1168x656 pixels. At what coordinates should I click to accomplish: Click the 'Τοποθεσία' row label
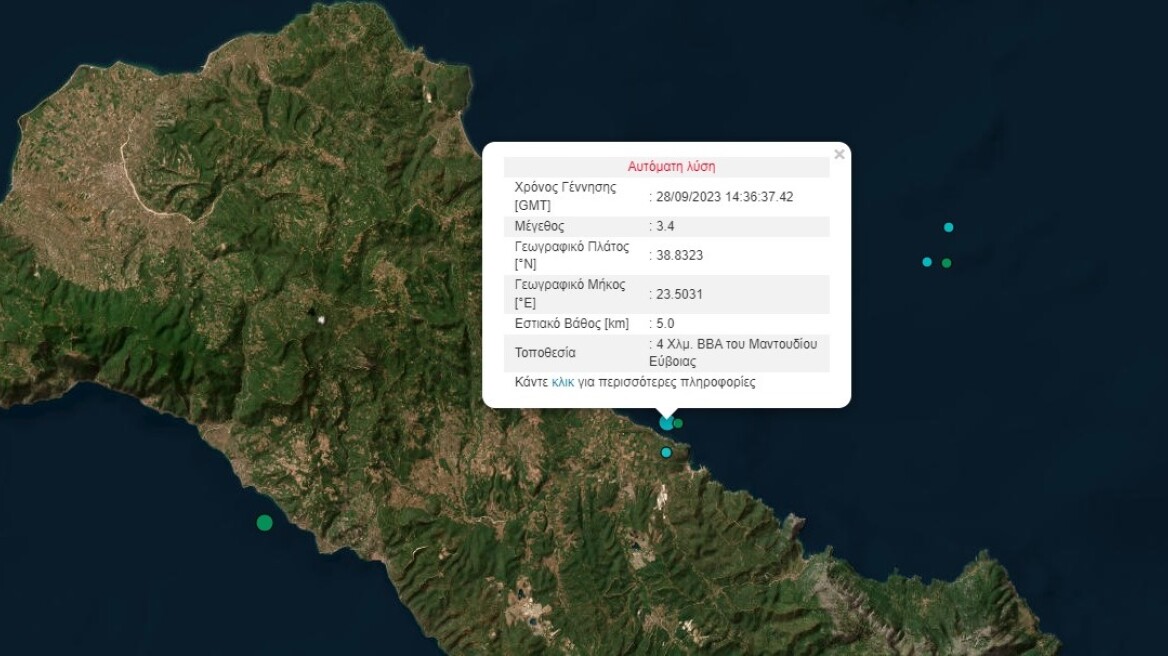545,353
